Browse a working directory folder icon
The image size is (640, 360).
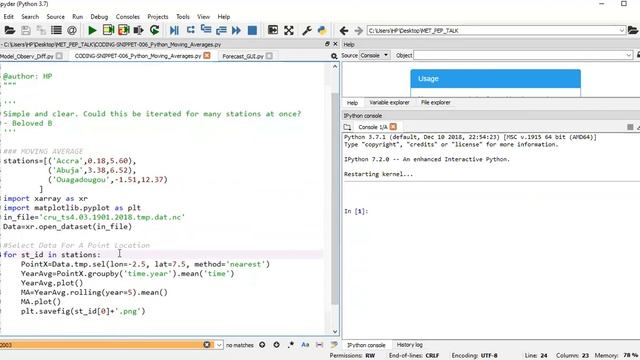click(x=633, y=31)
